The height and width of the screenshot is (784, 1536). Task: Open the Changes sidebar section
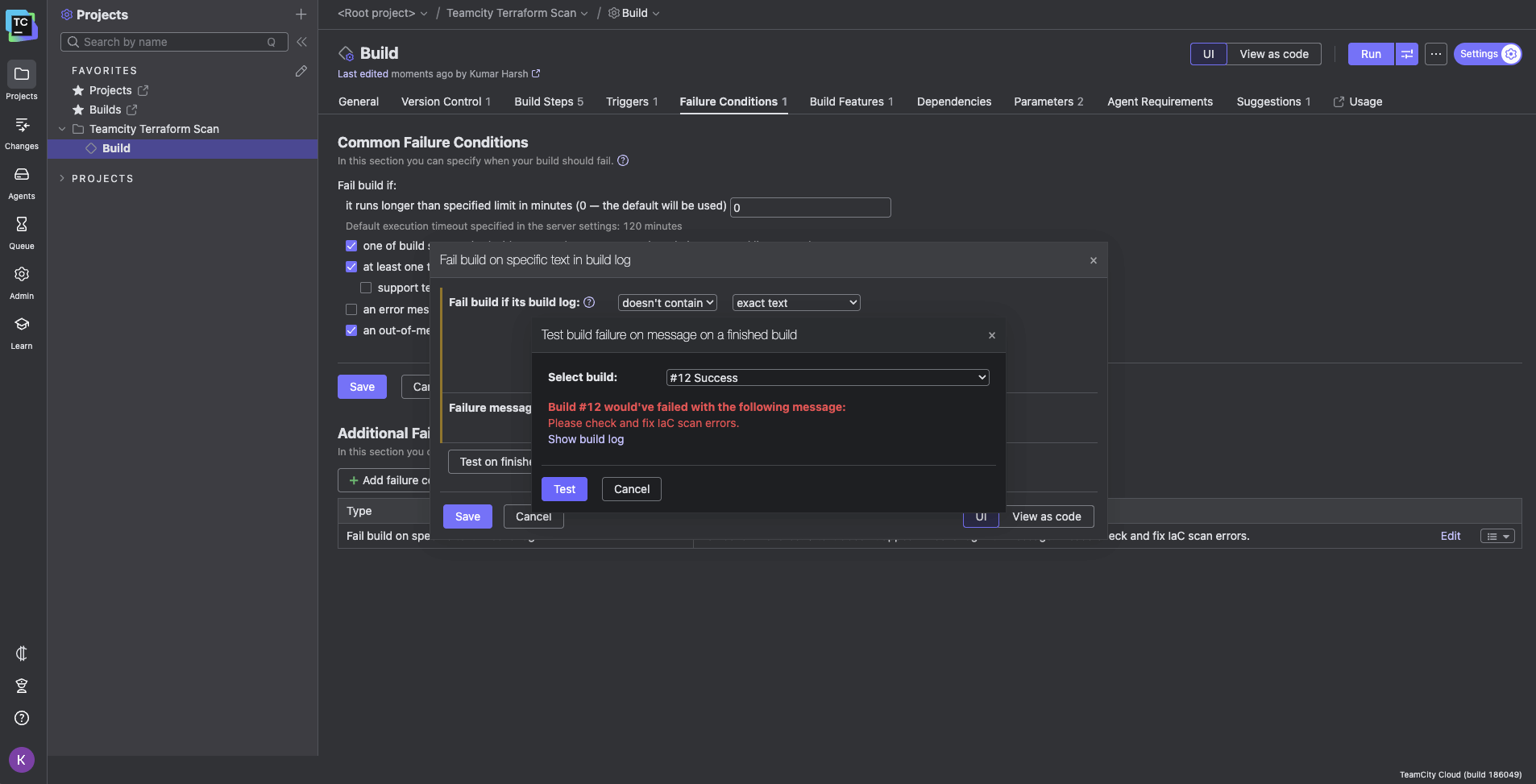click(22, 133)
